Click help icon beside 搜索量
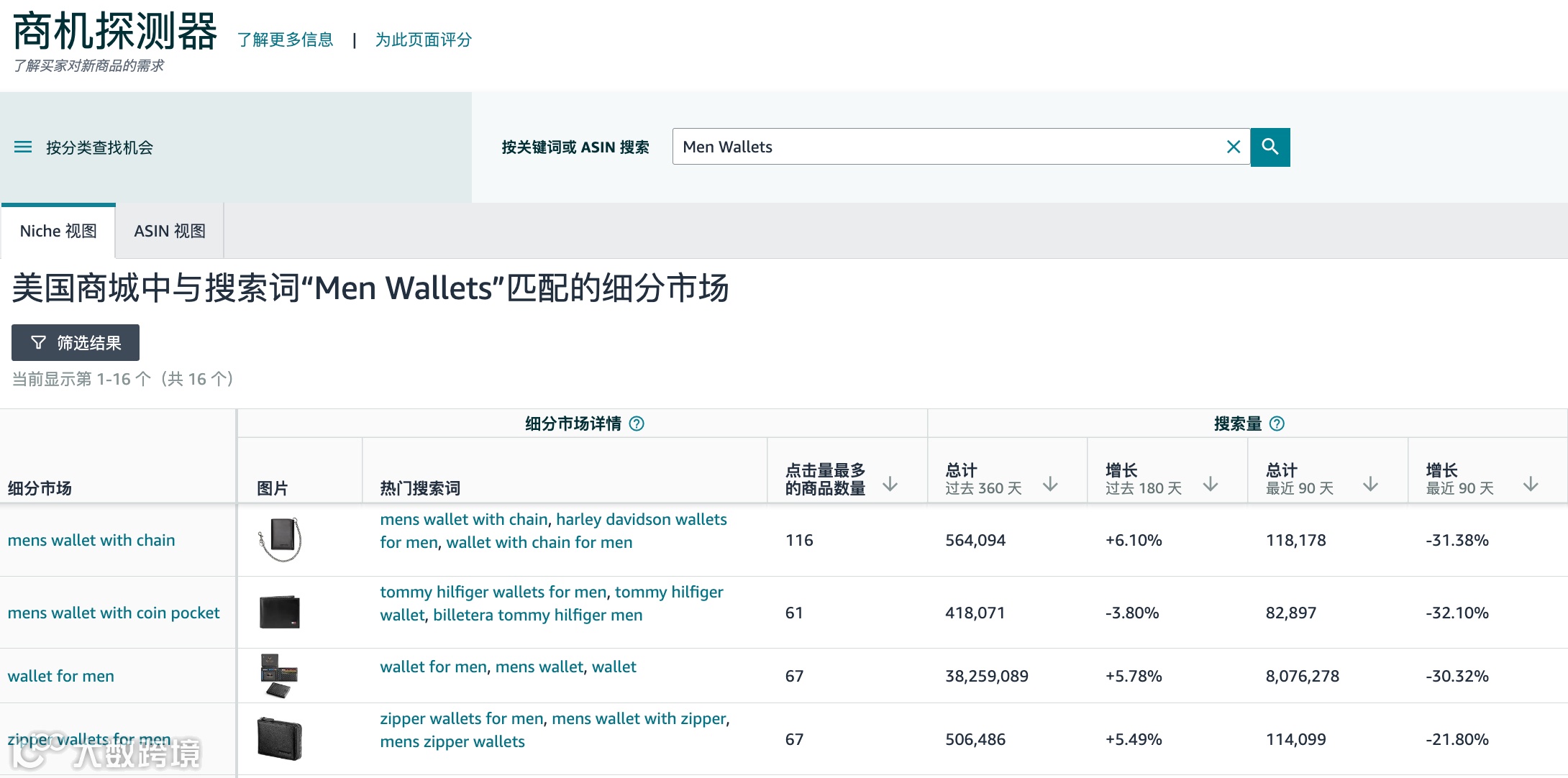This screenshot has height=778, width=1568. [x=1277, y=424]
